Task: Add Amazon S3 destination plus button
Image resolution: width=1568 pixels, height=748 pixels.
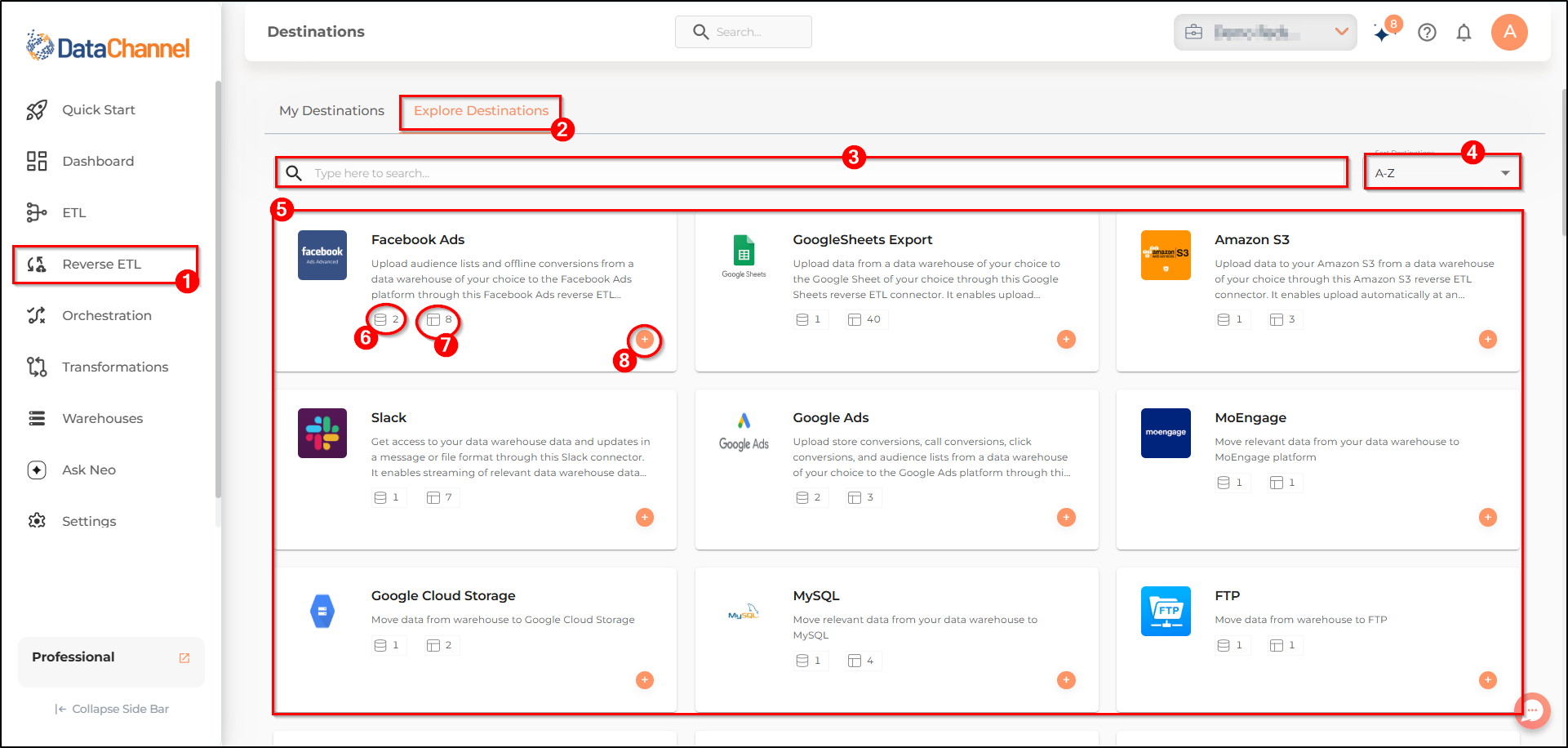Action: (1488, 339)
